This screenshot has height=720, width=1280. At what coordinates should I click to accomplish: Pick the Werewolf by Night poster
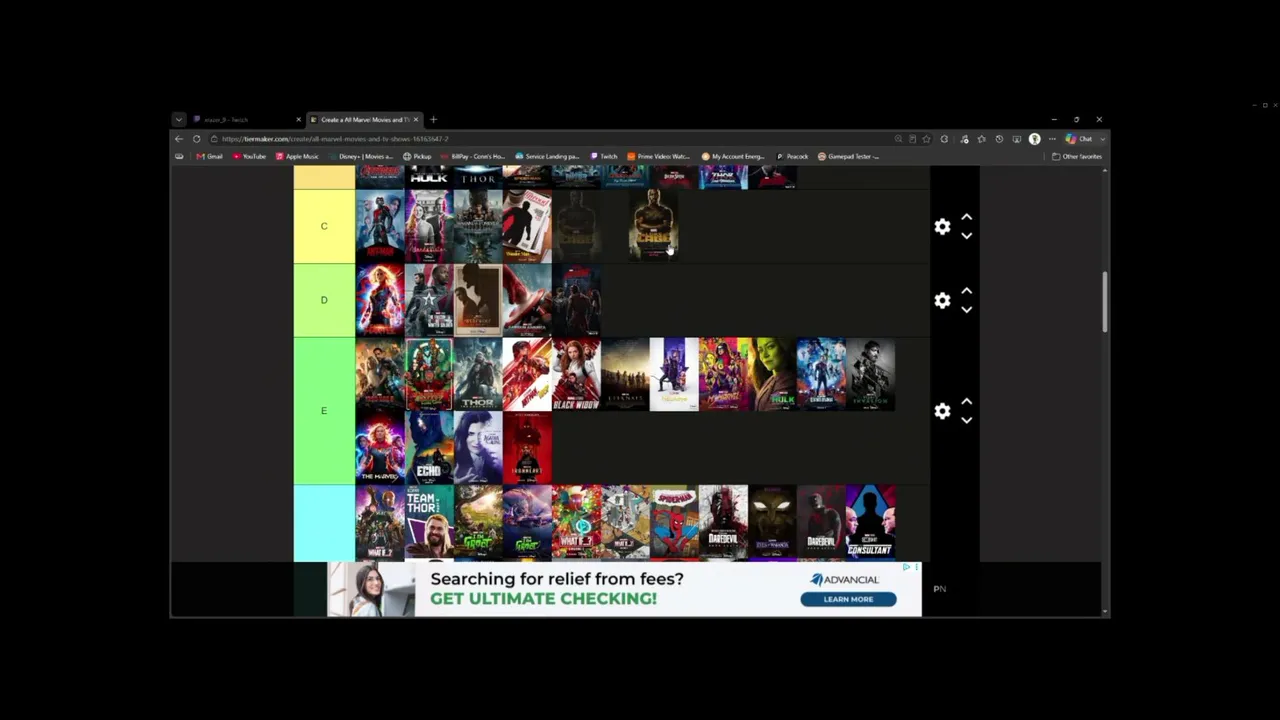point(478,300)
